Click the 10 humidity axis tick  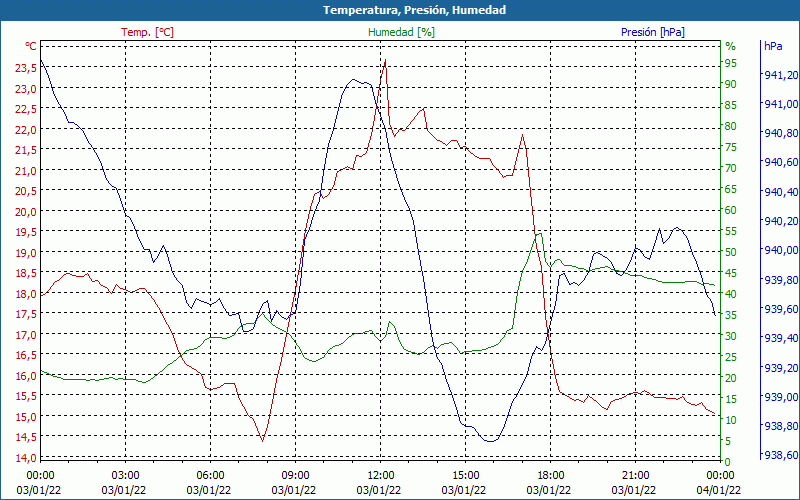click(x=731, y=420)
